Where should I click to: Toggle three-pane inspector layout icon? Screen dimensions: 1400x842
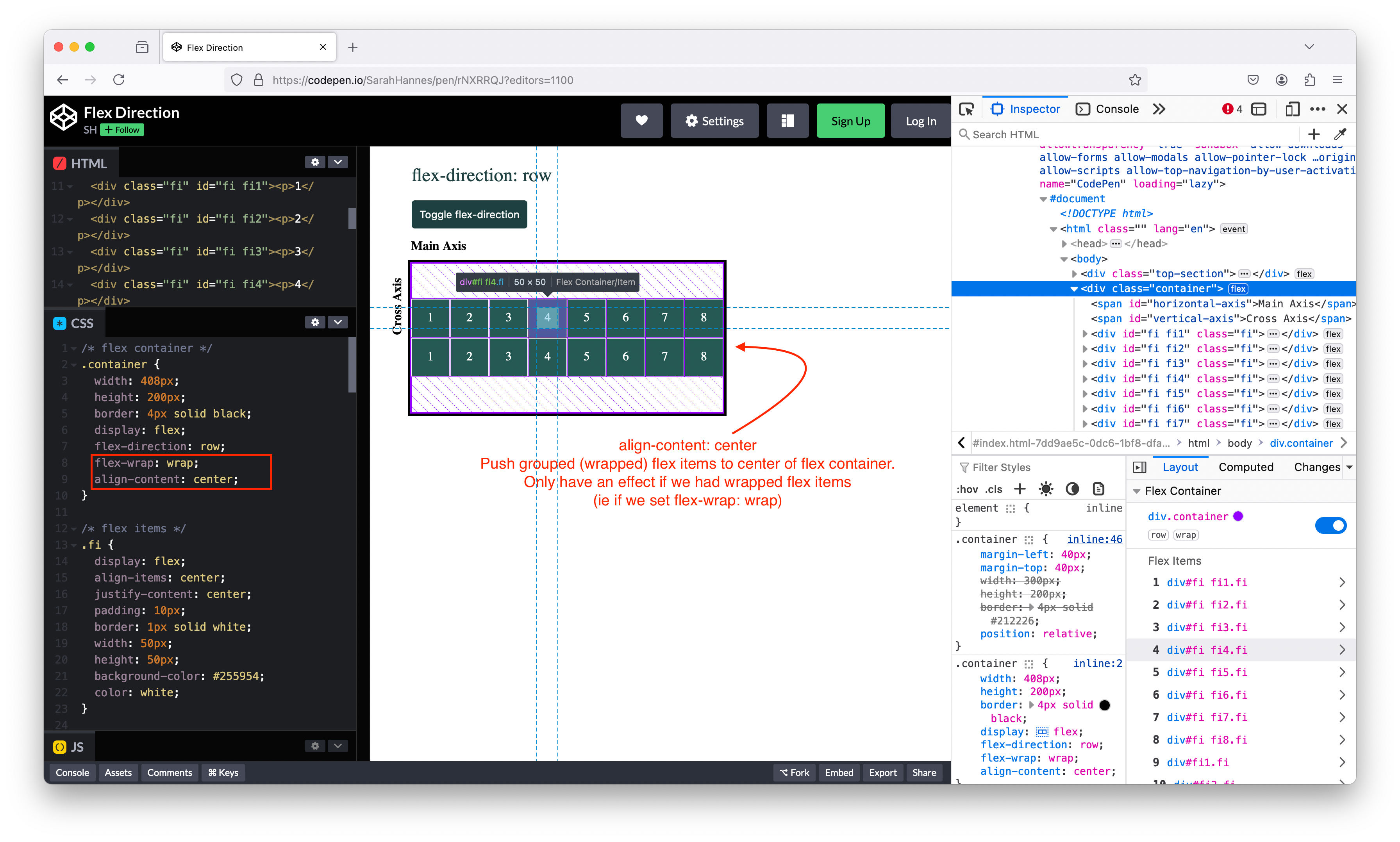[x=1139, y=467]
